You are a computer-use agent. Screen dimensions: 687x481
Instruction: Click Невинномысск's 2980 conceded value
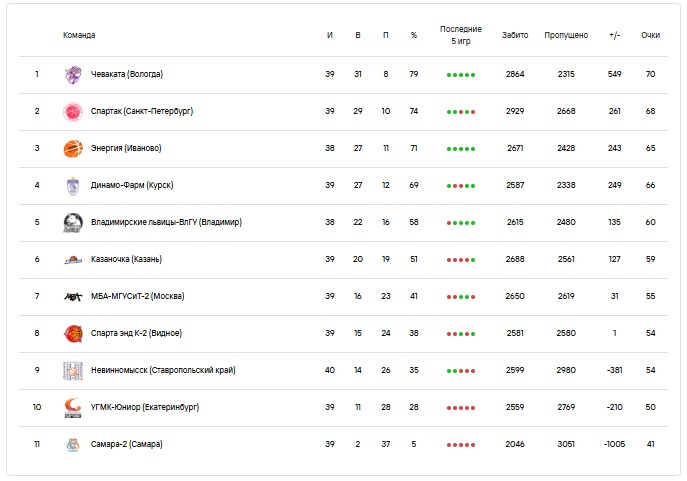(x=566, y=370)
